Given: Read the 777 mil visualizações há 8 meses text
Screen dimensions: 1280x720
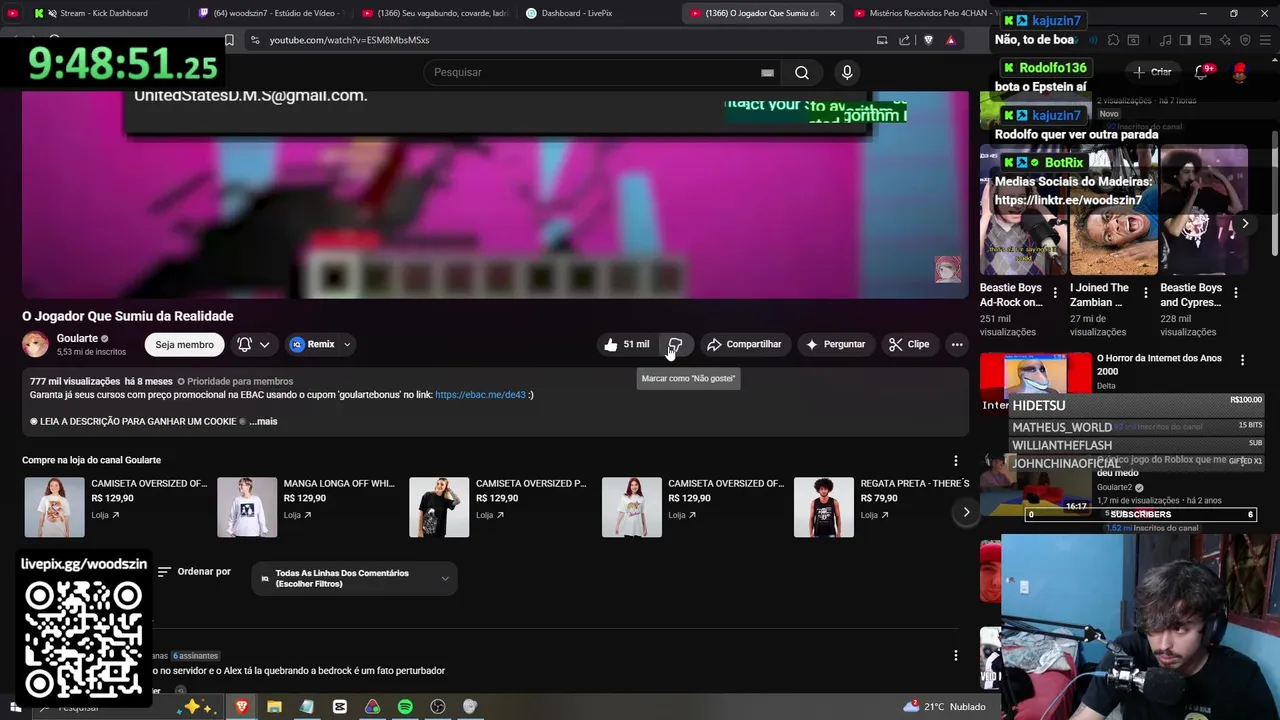Looking at the screenshot, I should coord(101,381).
